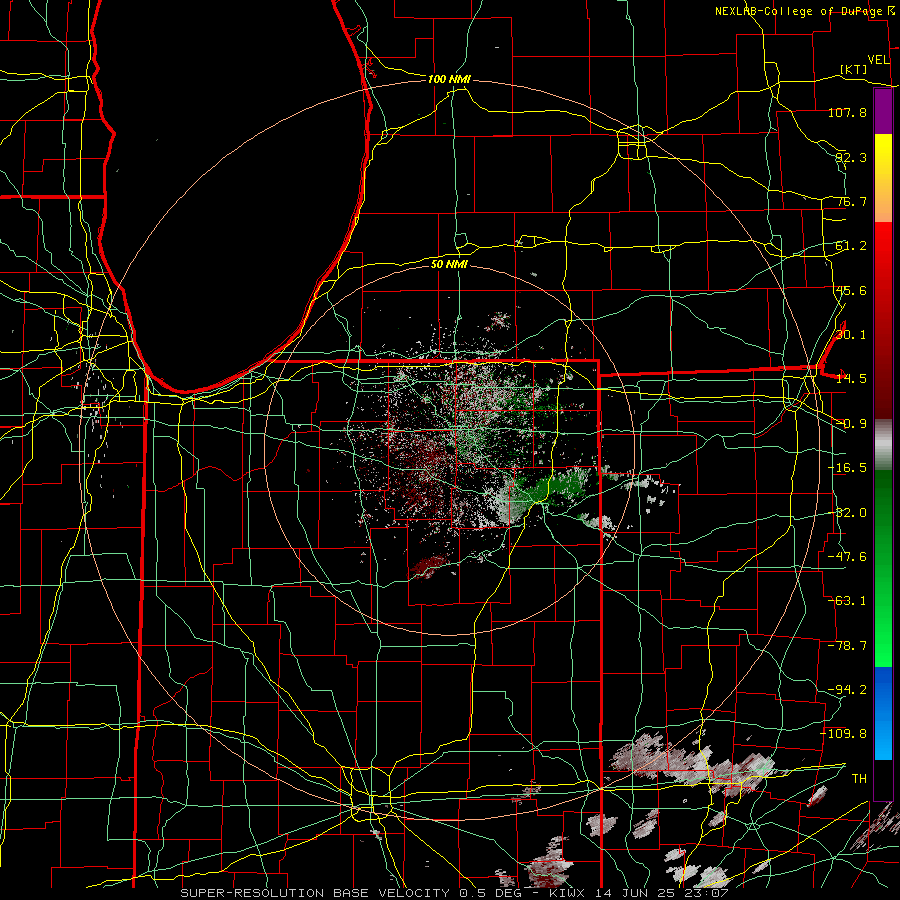Click the Super-Resolution Base Velocity caption at the bottom
The height and width of the screenshot is (900, 900).
point(455,893)
